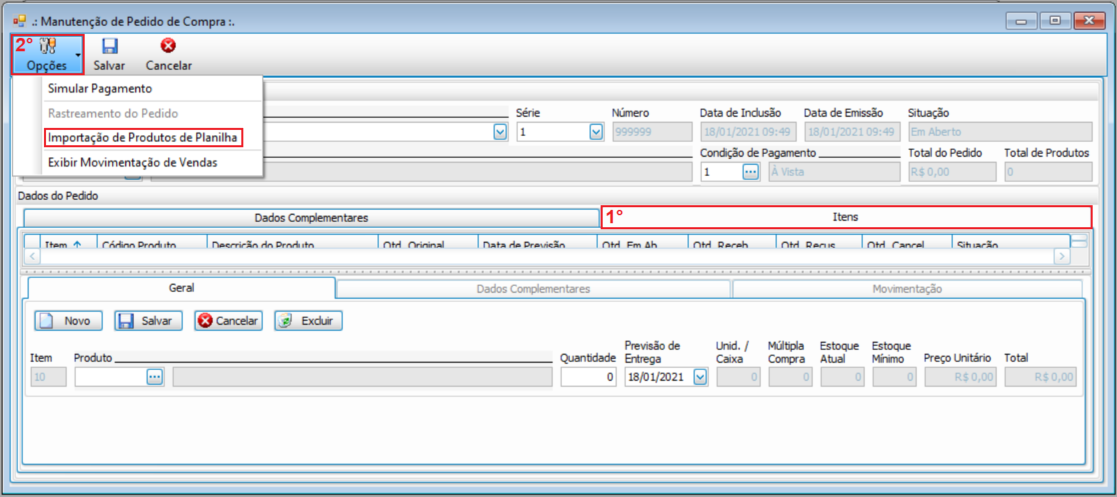1117x497 pixels.
Task: Click the Situação column header
Action: tap(1010, 244)
